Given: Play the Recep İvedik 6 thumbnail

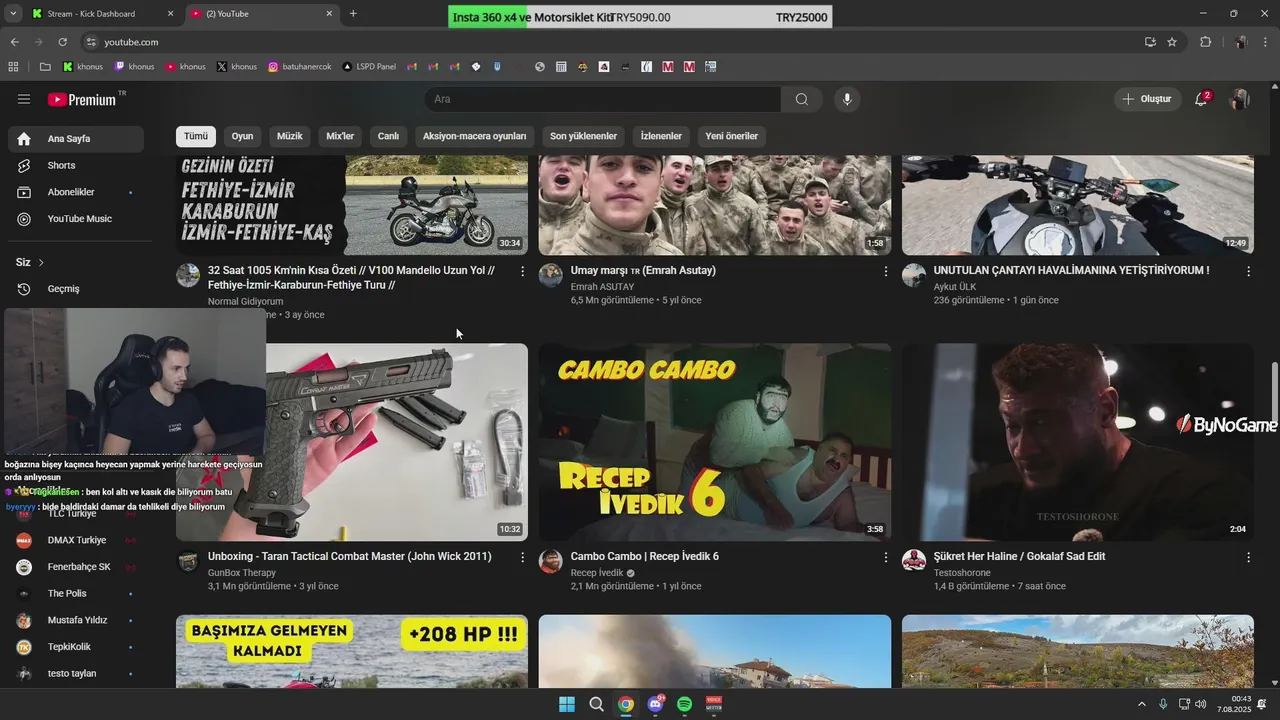Looking at the screenshot, I should (x=715, y=443).
